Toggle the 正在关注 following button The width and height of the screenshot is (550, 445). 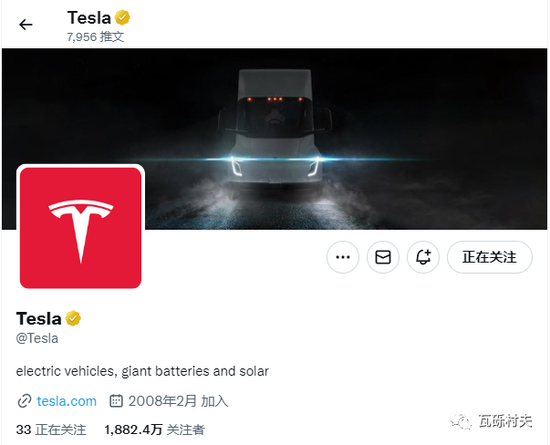coord(490,257)
